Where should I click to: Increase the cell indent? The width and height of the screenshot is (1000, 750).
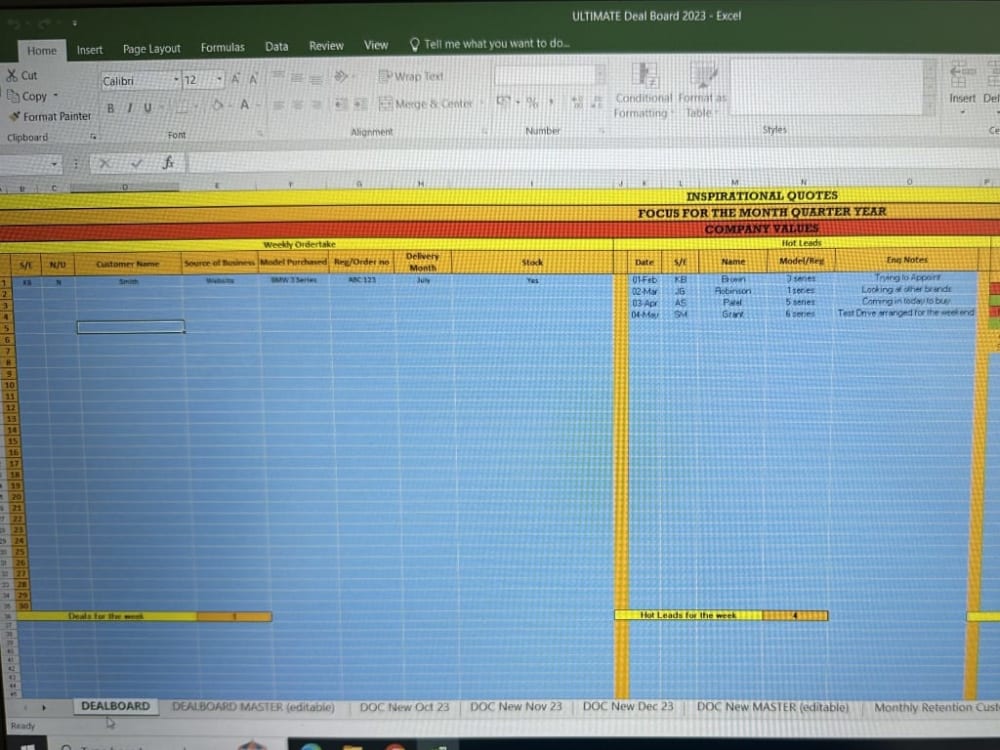[360, 103]
